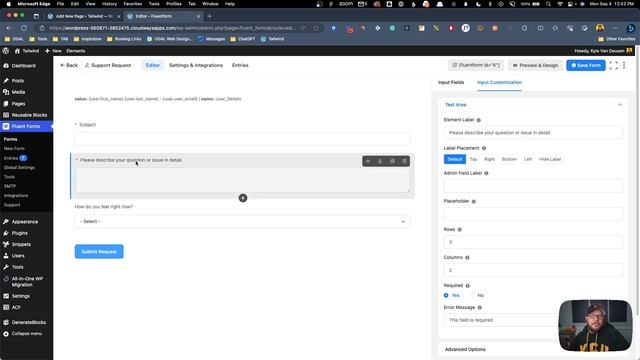Open Settings & Integrations tab

tap(196, 65)
